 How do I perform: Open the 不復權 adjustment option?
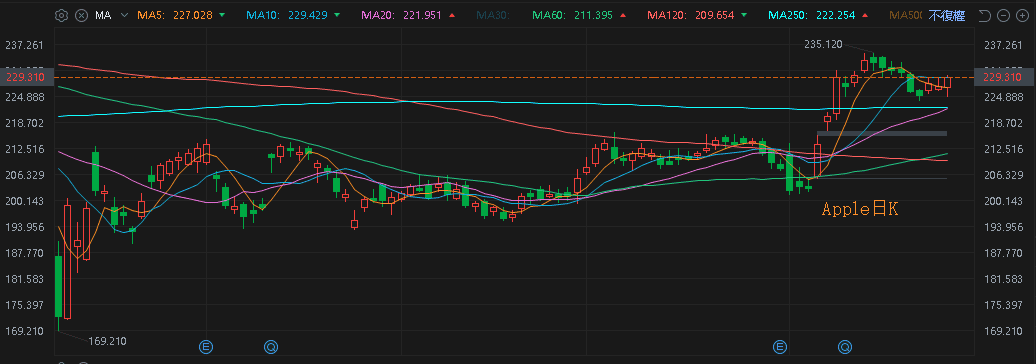pyautogui.click(x=947, y=15)
